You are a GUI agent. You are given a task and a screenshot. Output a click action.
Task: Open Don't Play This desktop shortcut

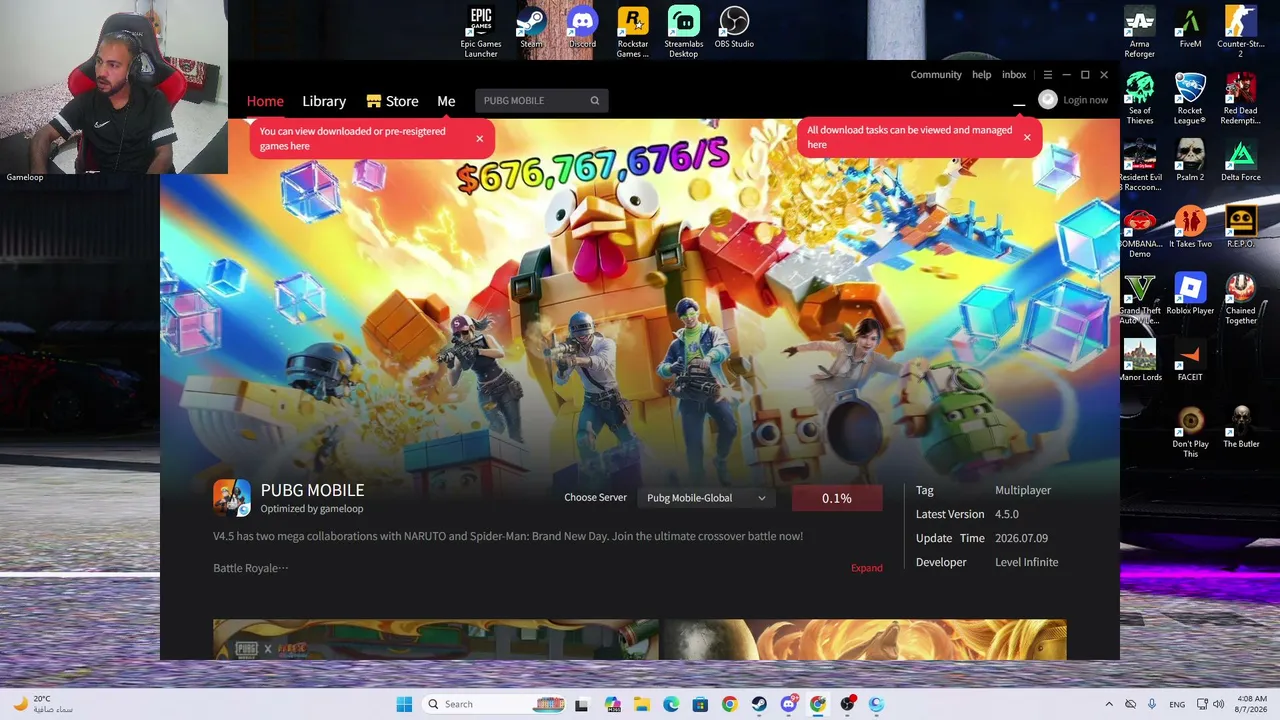tap(1190, 433)
